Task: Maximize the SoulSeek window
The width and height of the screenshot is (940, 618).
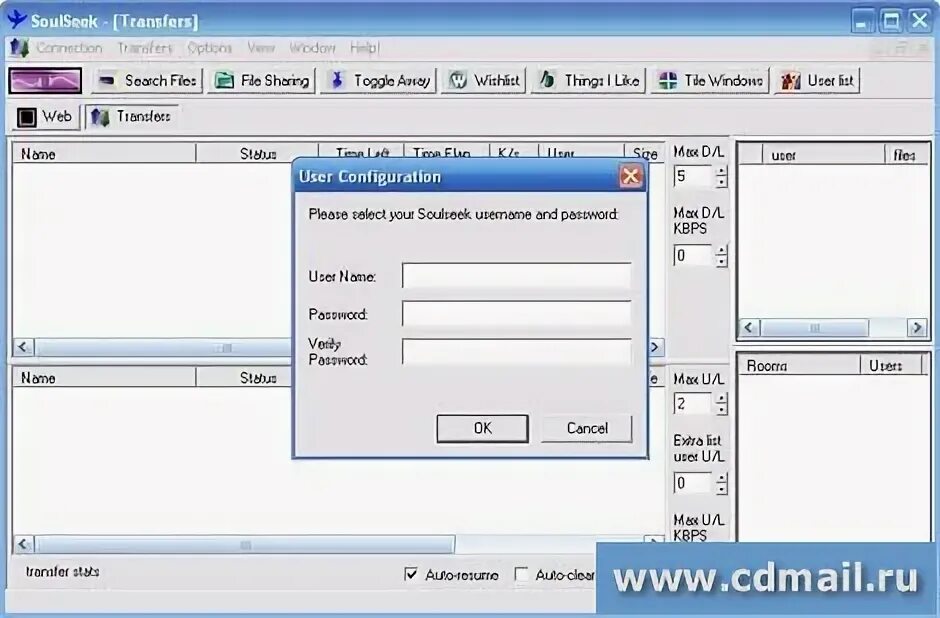Action: click(x=891, y=21)
